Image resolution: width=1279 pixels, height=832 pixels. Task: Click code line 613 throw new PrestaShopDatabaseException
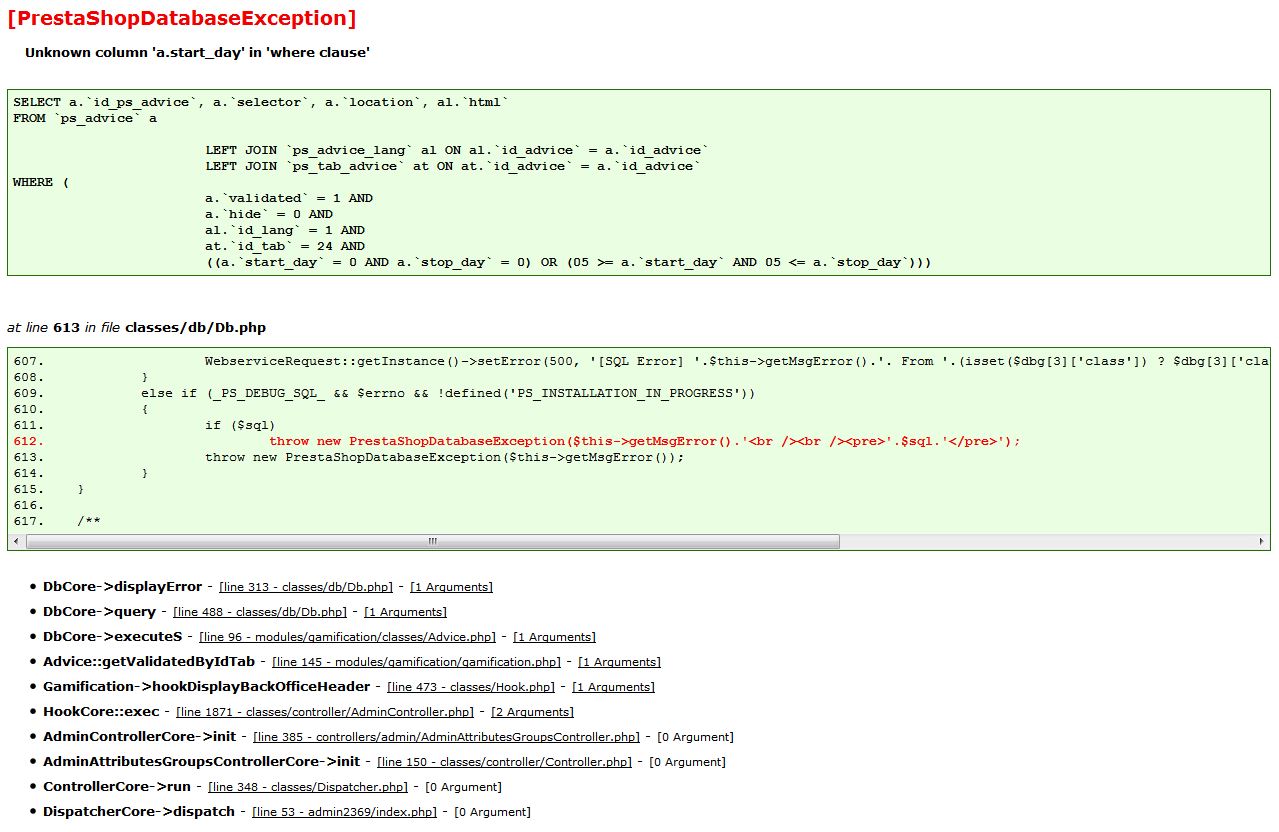coord(349,457)
